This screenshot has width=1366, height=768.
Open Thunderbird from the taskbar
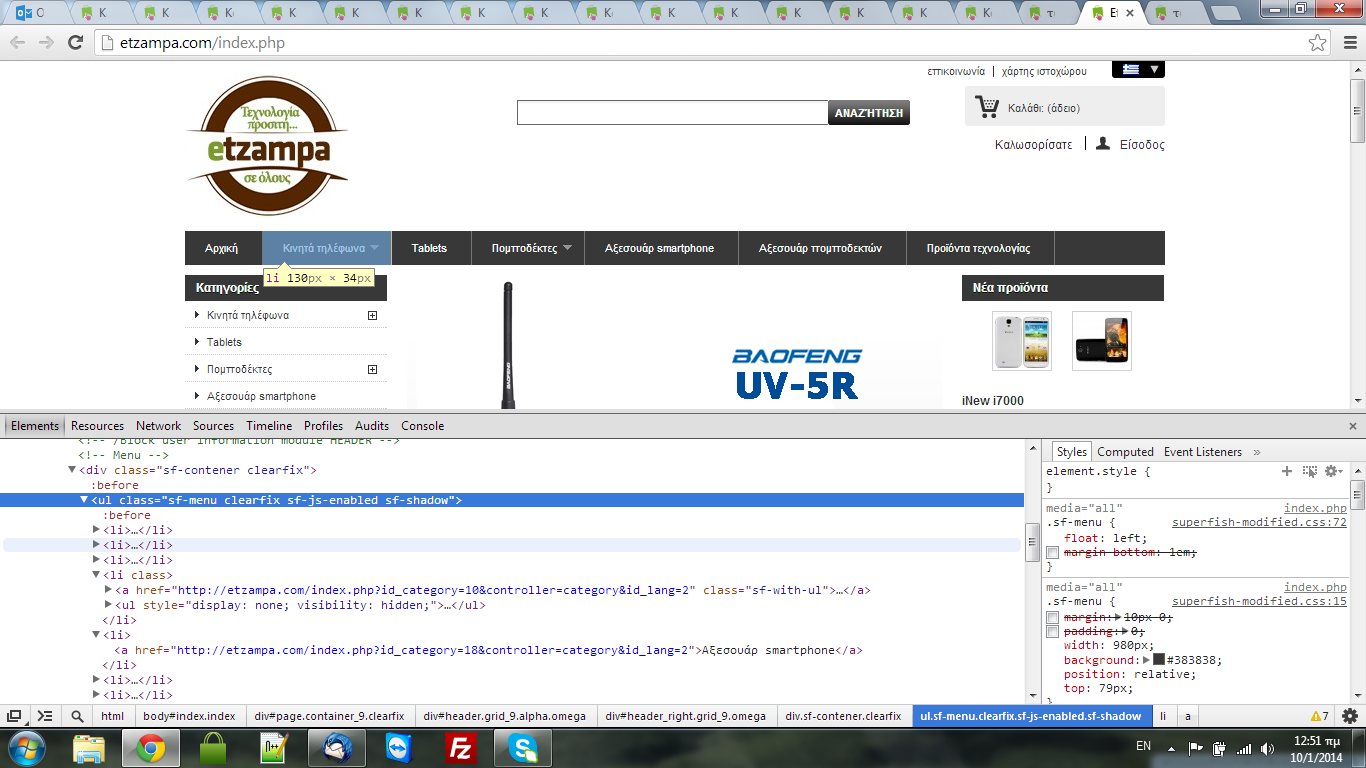pos(335,747)
